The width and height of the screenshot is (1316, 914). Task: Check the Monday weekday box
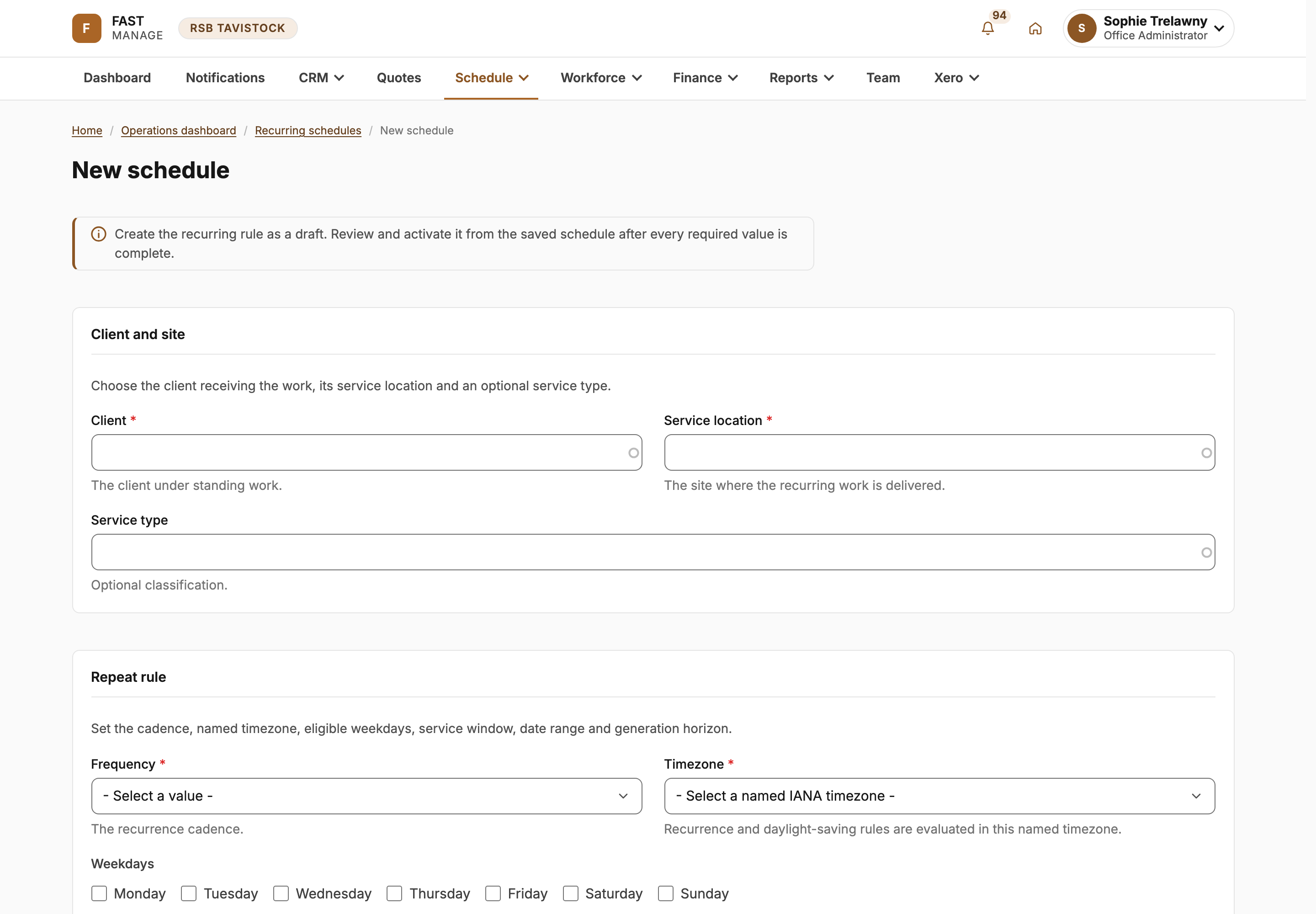point(99,893)
